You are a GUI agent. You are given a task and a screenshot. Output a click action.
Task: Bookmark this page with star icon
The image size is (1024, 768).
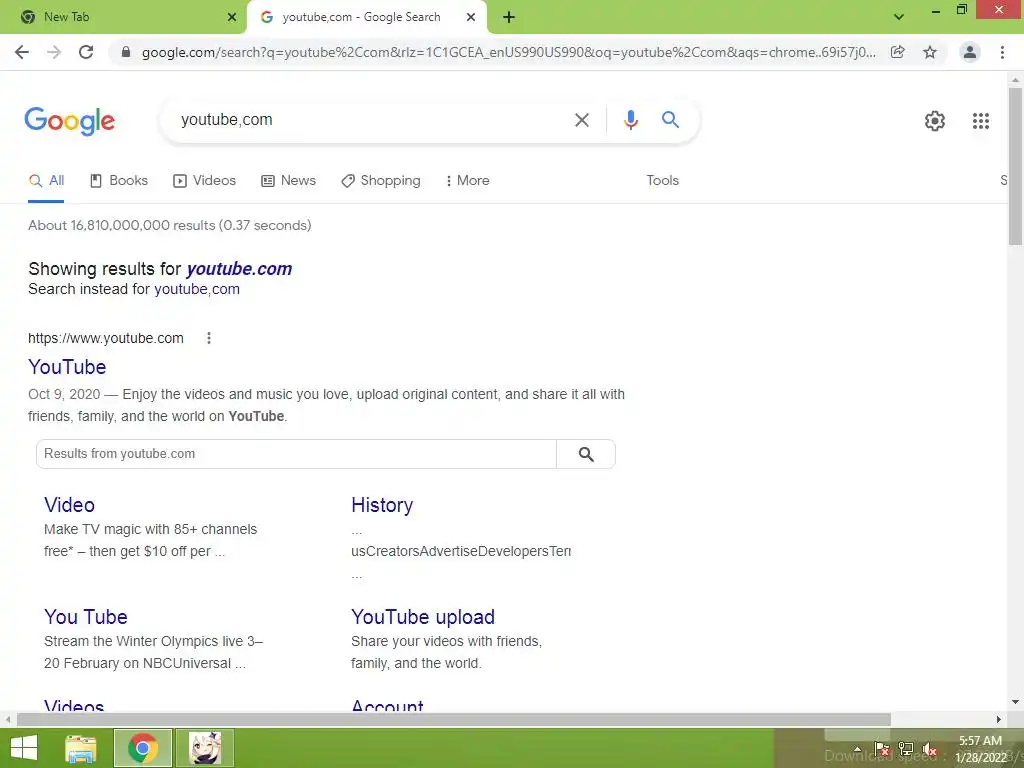click(930, 52)
